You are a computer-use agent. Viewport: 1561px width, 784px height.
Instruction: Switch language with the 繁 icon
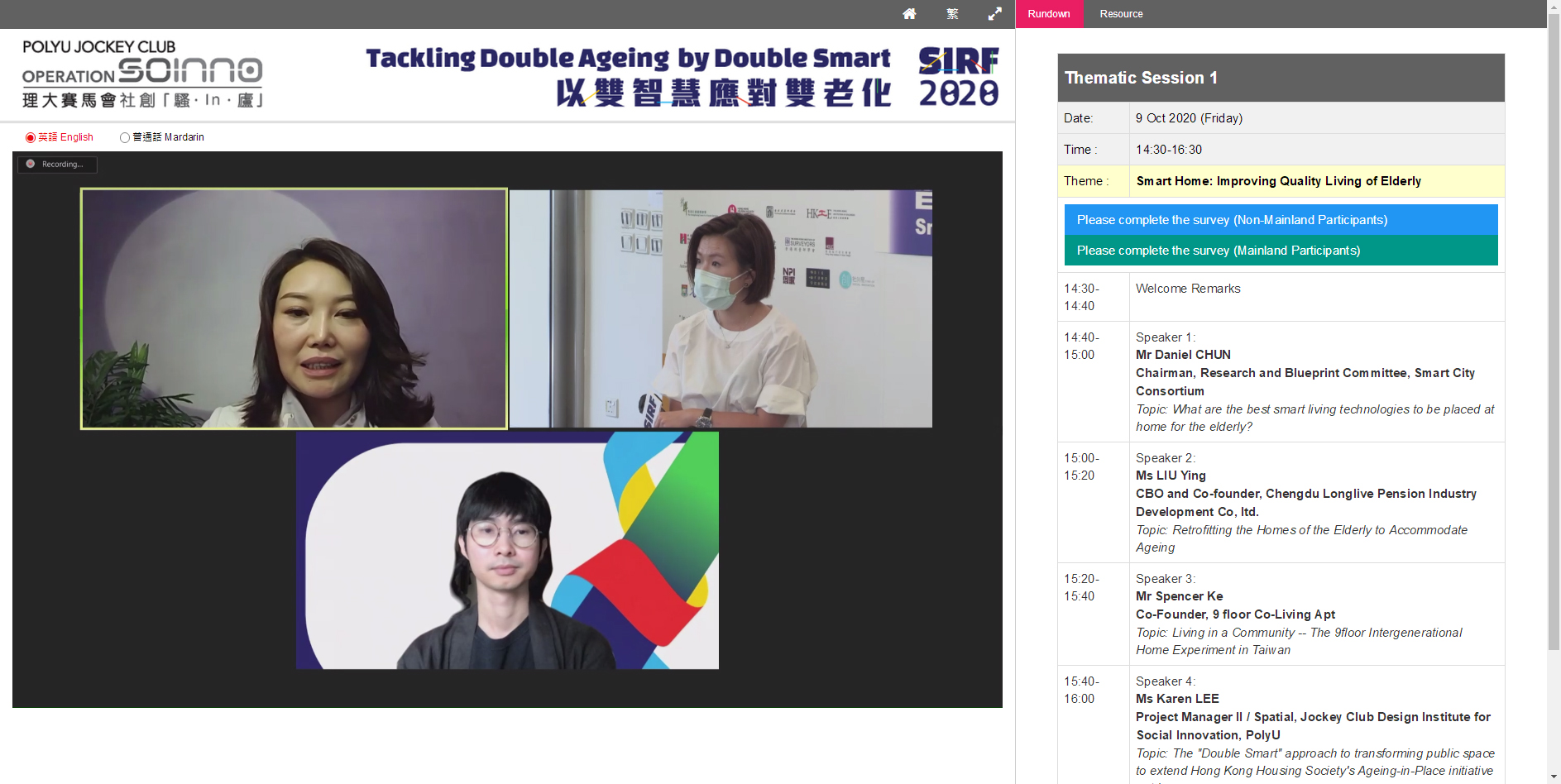pyautogui.click(x=952, y=14)
